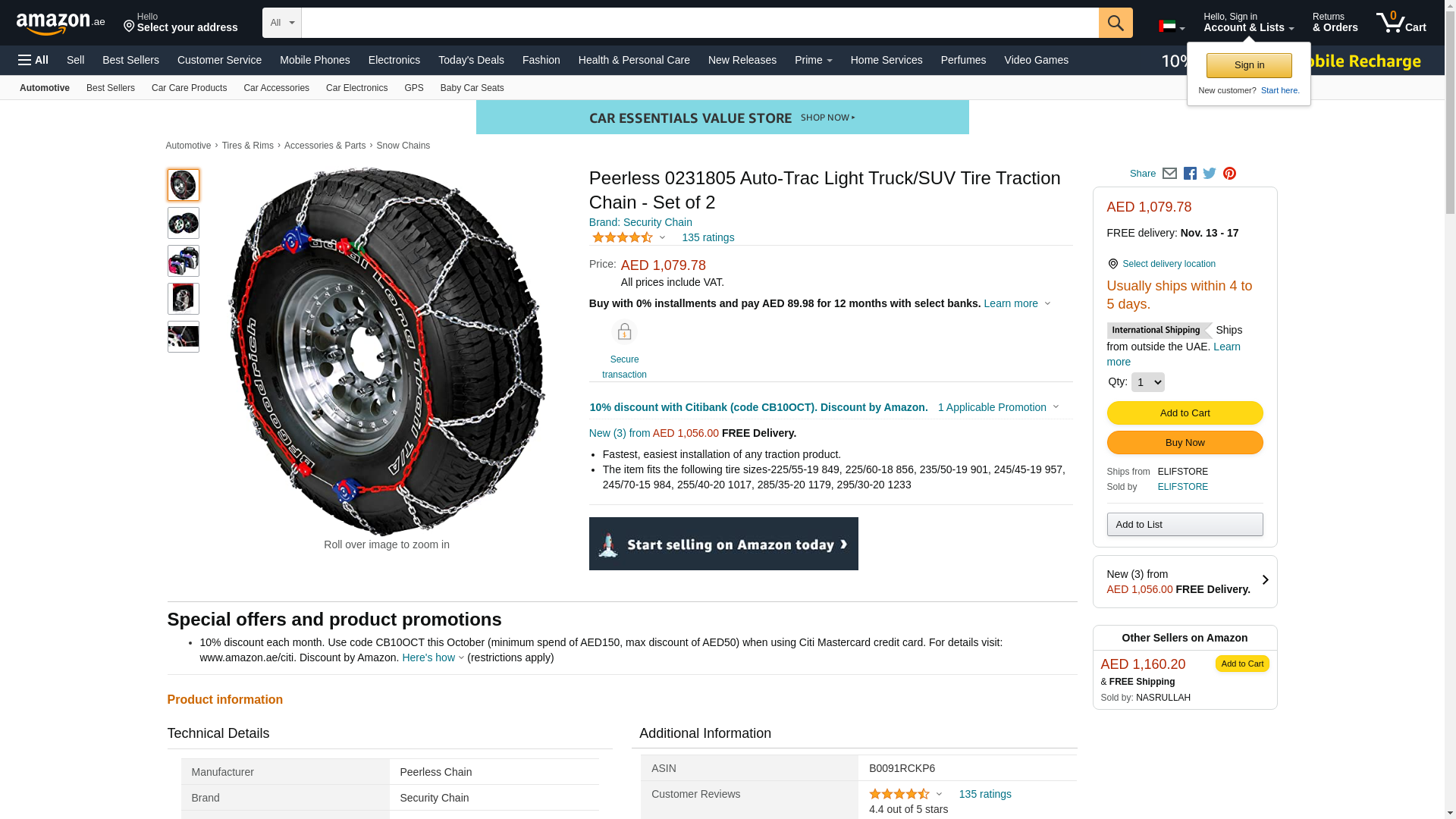This screenshot has height=819, width=1456.
Task: Click the Snow Chains breadcrumb
Action: (x=403, y=146)
